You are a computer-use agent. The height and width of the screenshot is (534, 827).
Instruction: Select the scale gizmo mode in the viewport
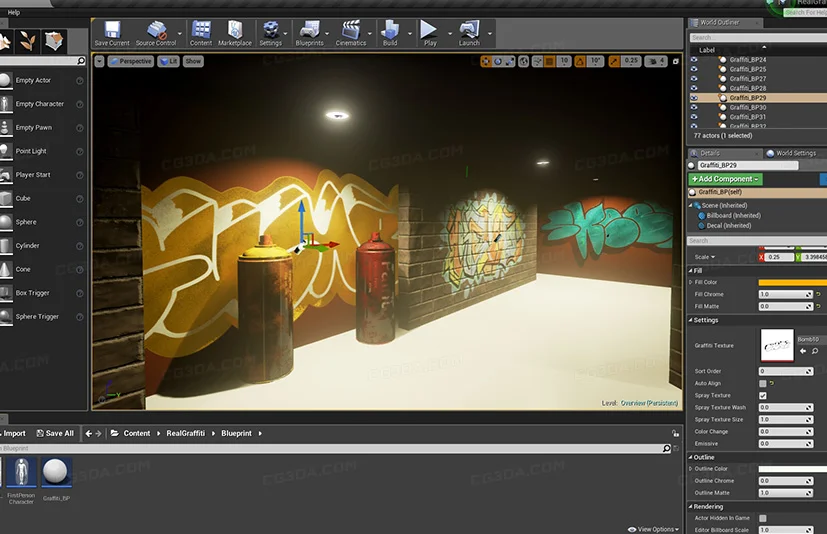pyautogui.click(x=509, y=62)
